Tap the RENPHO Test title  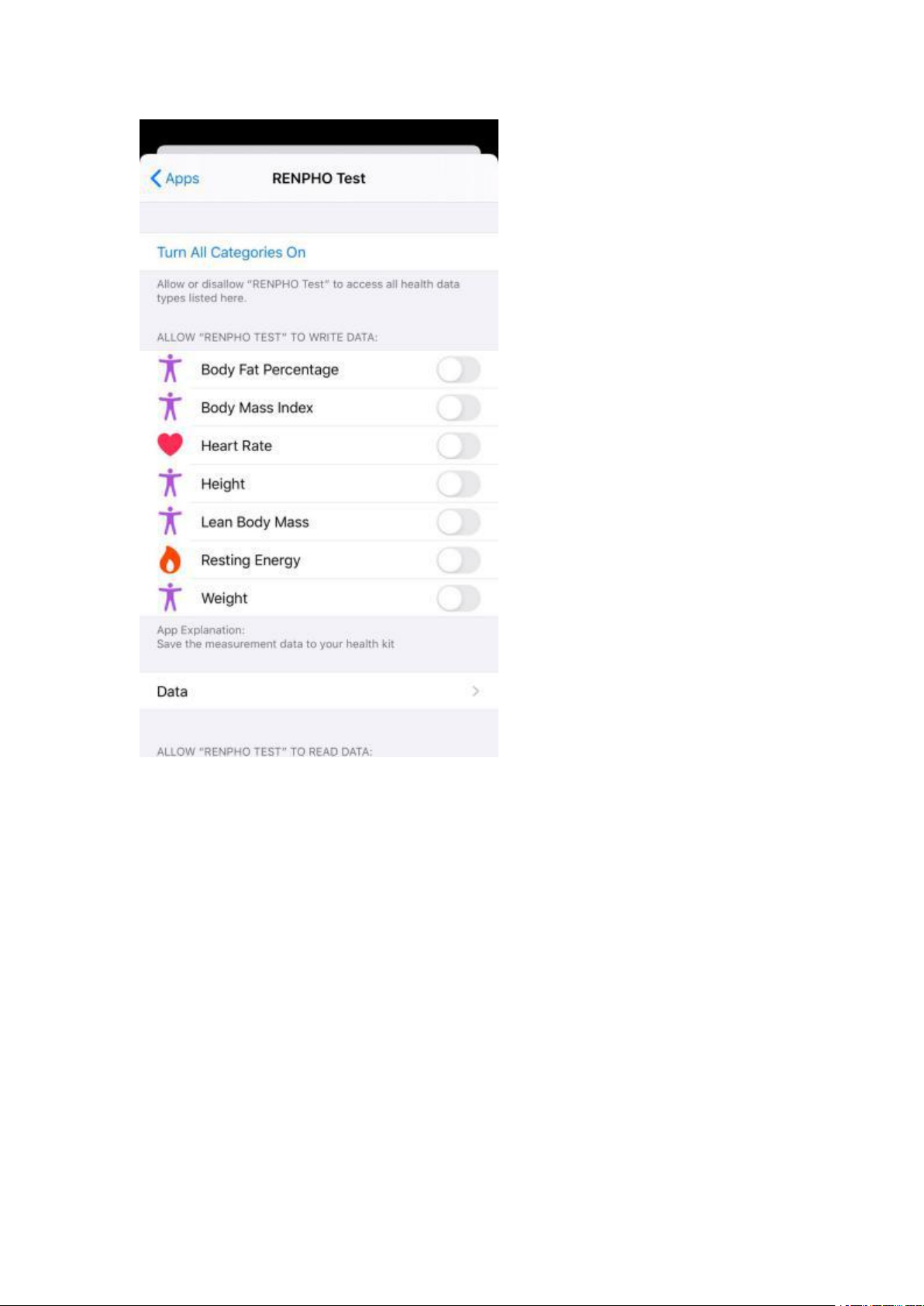(x=319, y=178)
